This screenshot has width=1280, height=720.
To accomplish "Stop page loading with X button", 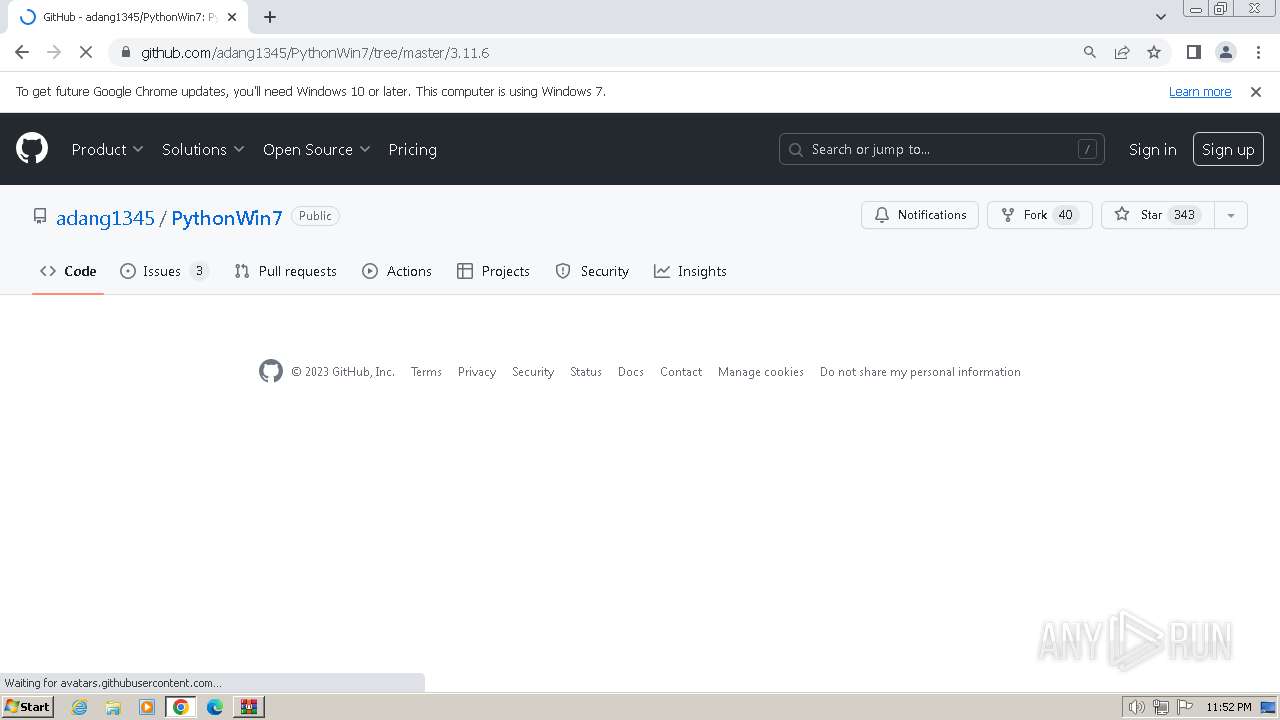I will pos(86,52).
